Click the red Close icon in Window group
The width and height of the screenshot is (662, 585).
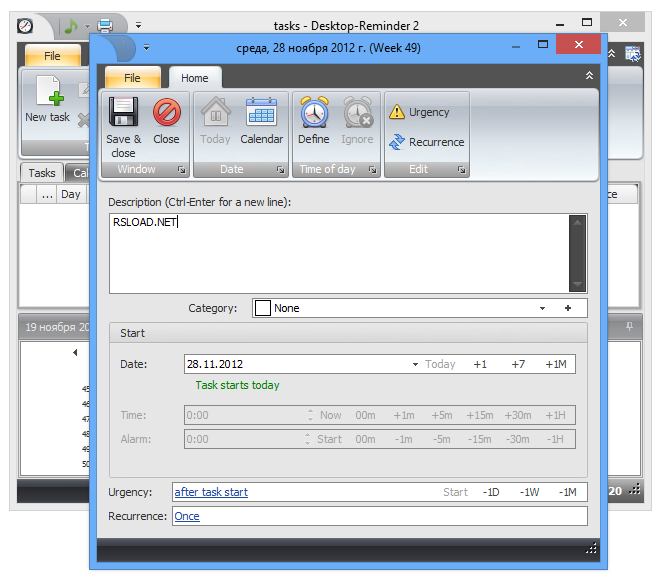pos(167,112)
